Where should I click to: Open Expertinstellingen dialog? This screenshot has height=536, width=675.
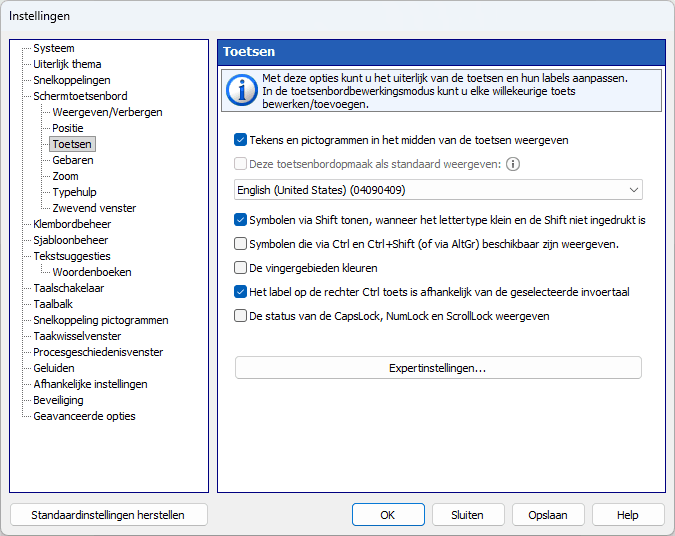[438, 368]
